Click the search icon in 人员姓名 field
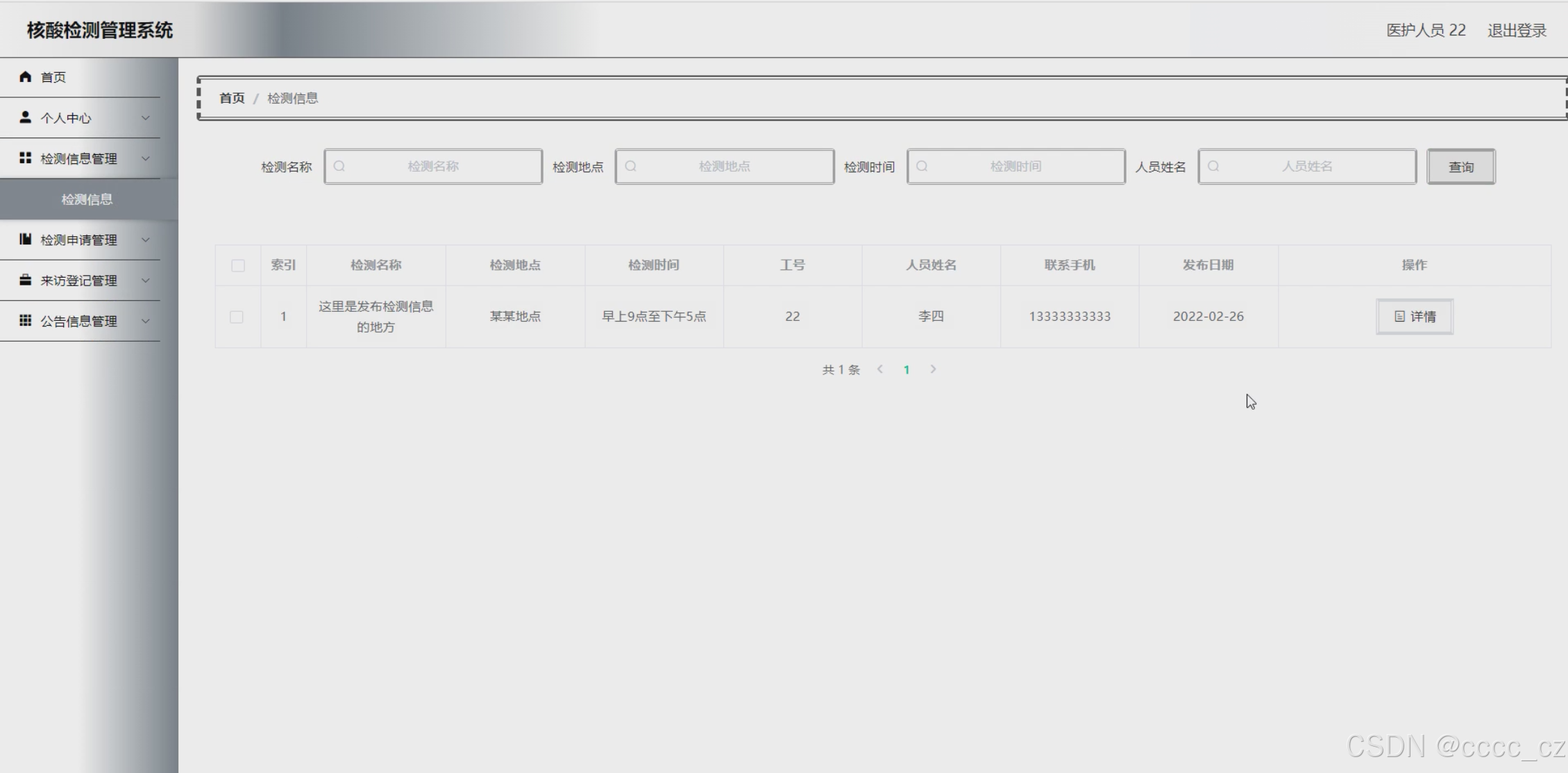The height and width of the screenshot is (773, 1568). pyautogui.click(x=1213, y=167)
